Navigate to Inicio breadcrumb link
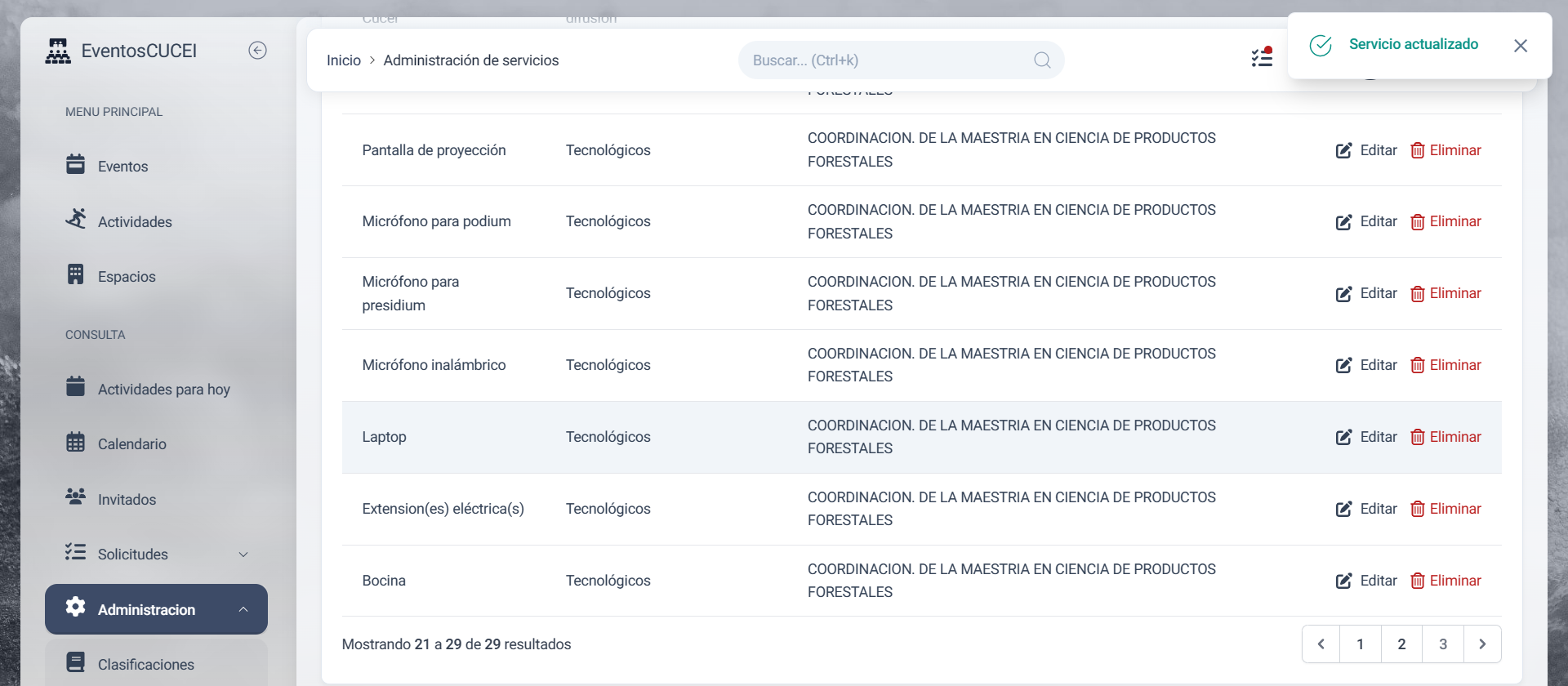This screenshot has width=1568, height=686. click(344, 60)
